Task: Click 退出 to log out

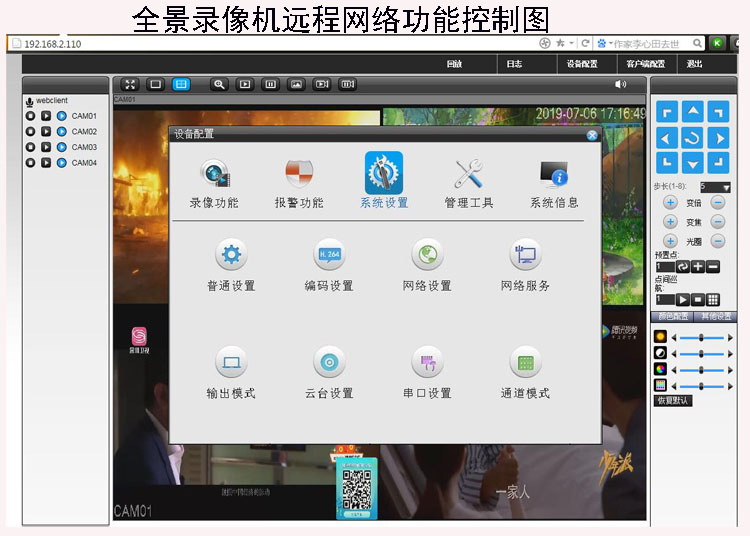Action: (x=695, y=64)
